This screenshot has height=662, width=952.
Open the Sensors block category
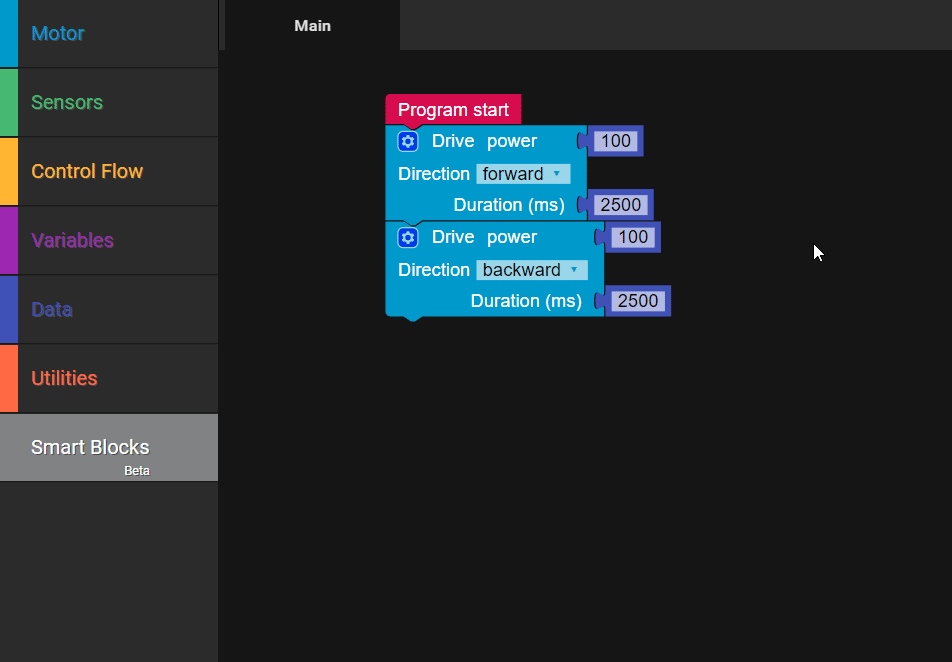click(109, 102)
